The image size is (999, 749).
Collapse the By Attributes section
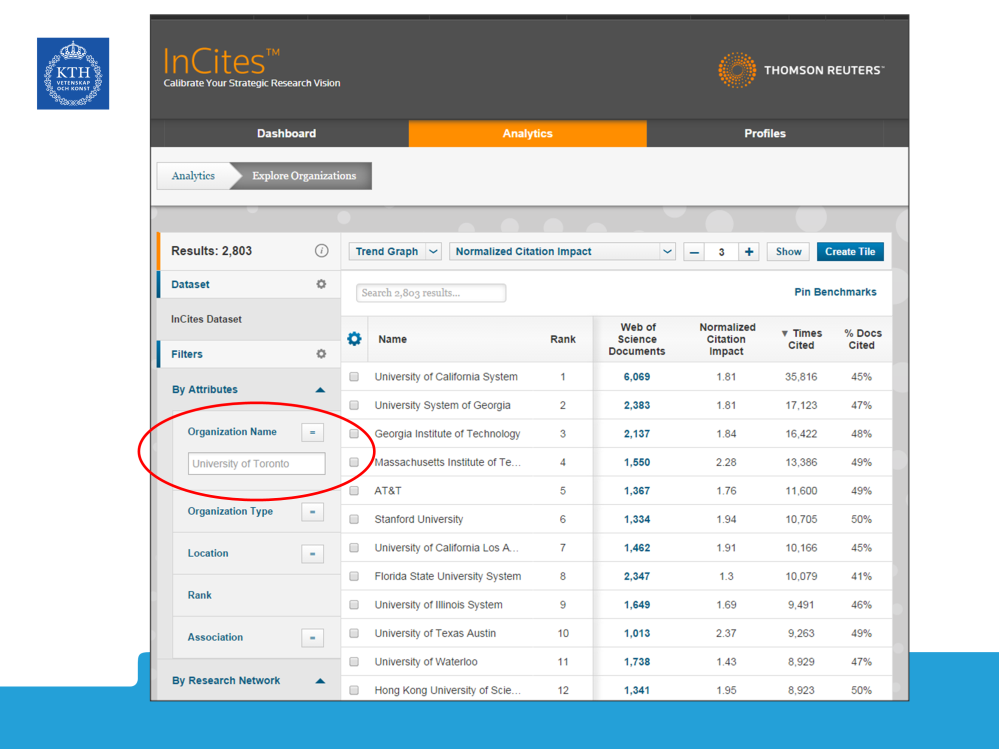tap(320, 390)
